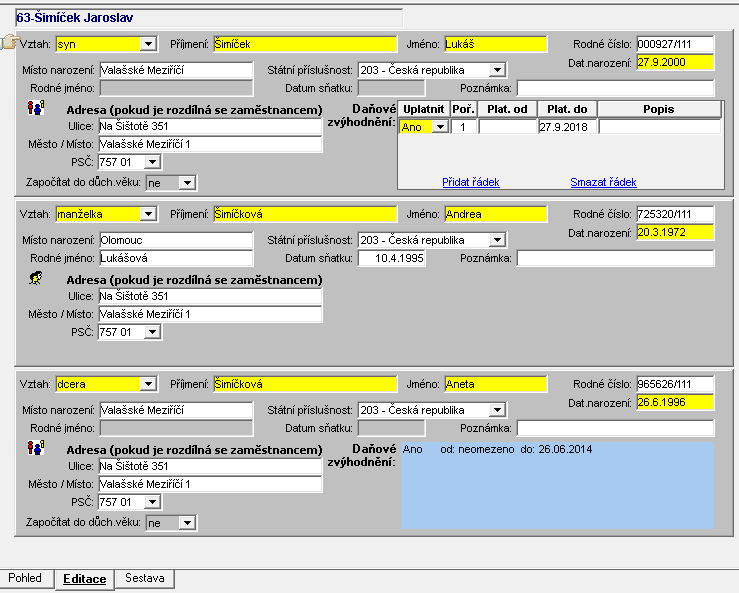Click the Ulice field in Andrea address
The image size is (739, 593).
210,296
